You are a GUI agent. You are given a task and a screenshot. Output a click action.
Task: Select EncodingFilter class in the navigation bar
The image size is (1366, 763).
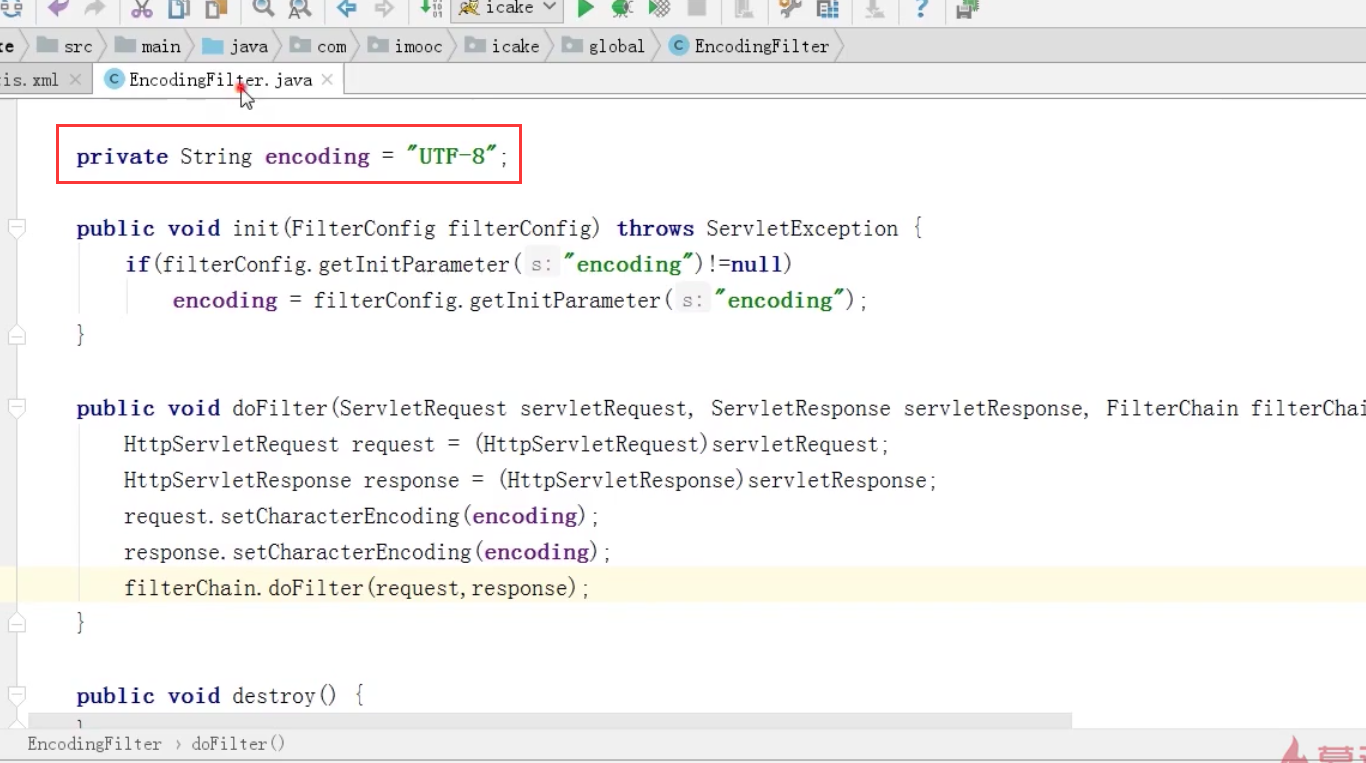(750, 46)
